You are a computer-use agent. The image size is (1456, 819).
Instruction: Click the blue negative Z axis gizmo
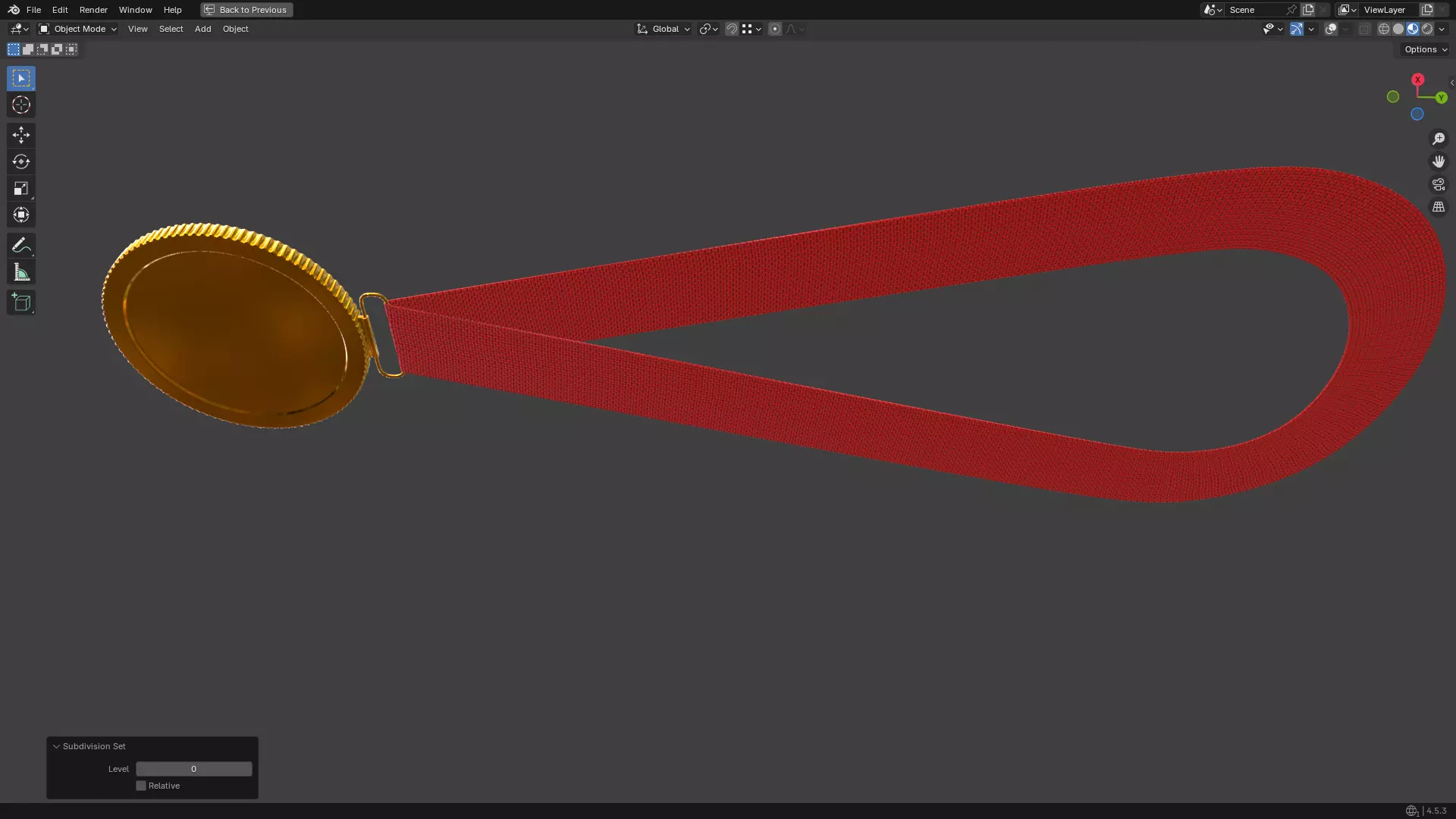(x=1417, y=115)
